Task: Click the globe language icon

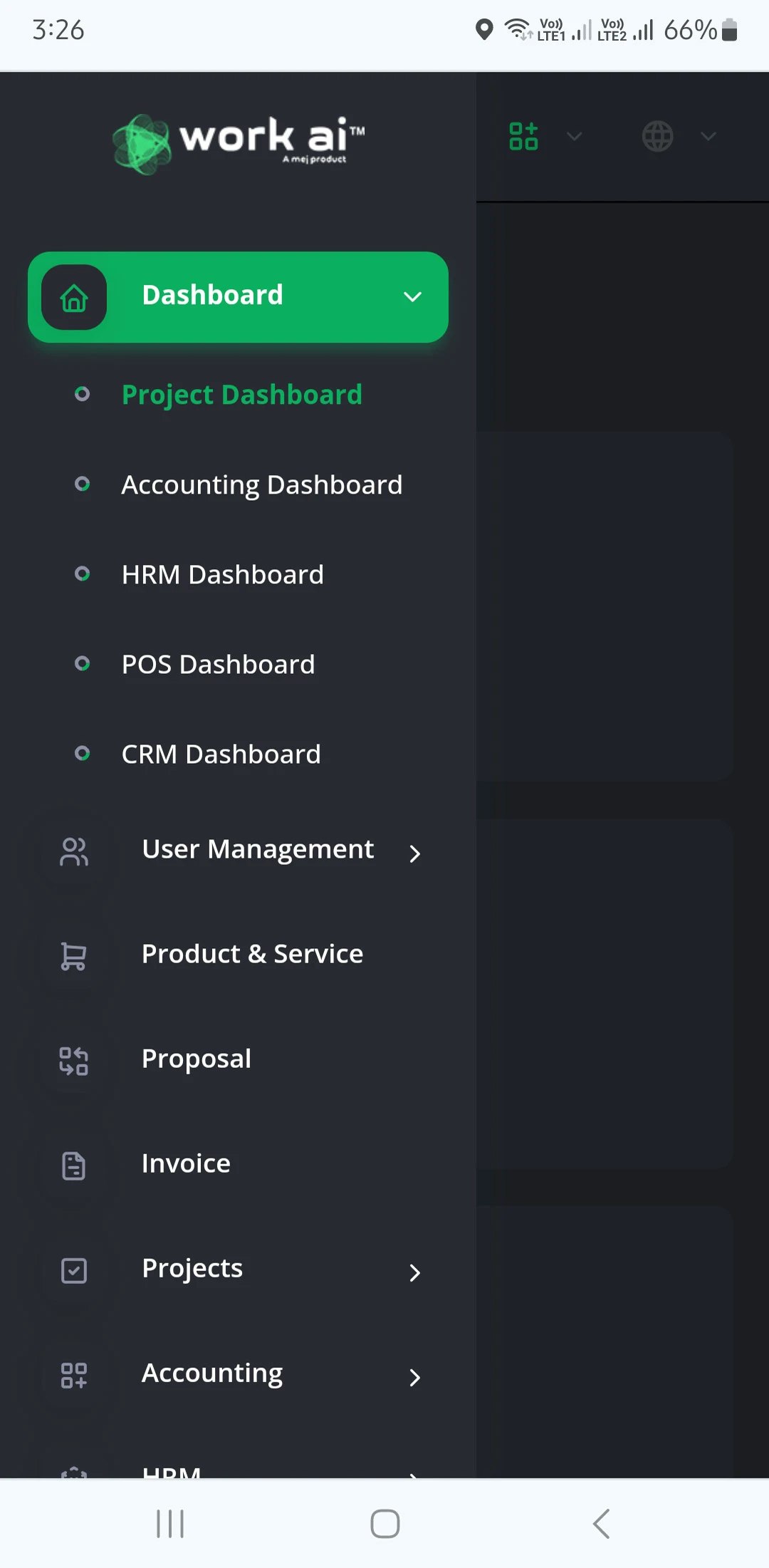Action: 657,136
